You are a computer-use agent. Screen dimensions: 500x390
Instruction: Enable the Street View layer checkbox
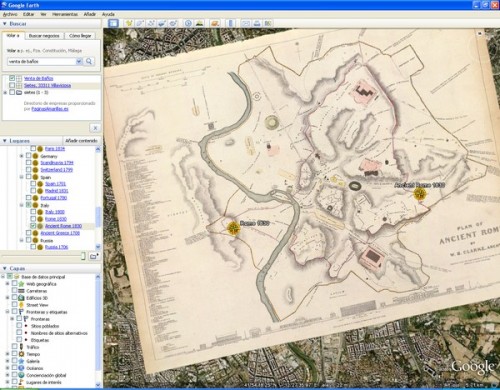click(x=14, y=305)
